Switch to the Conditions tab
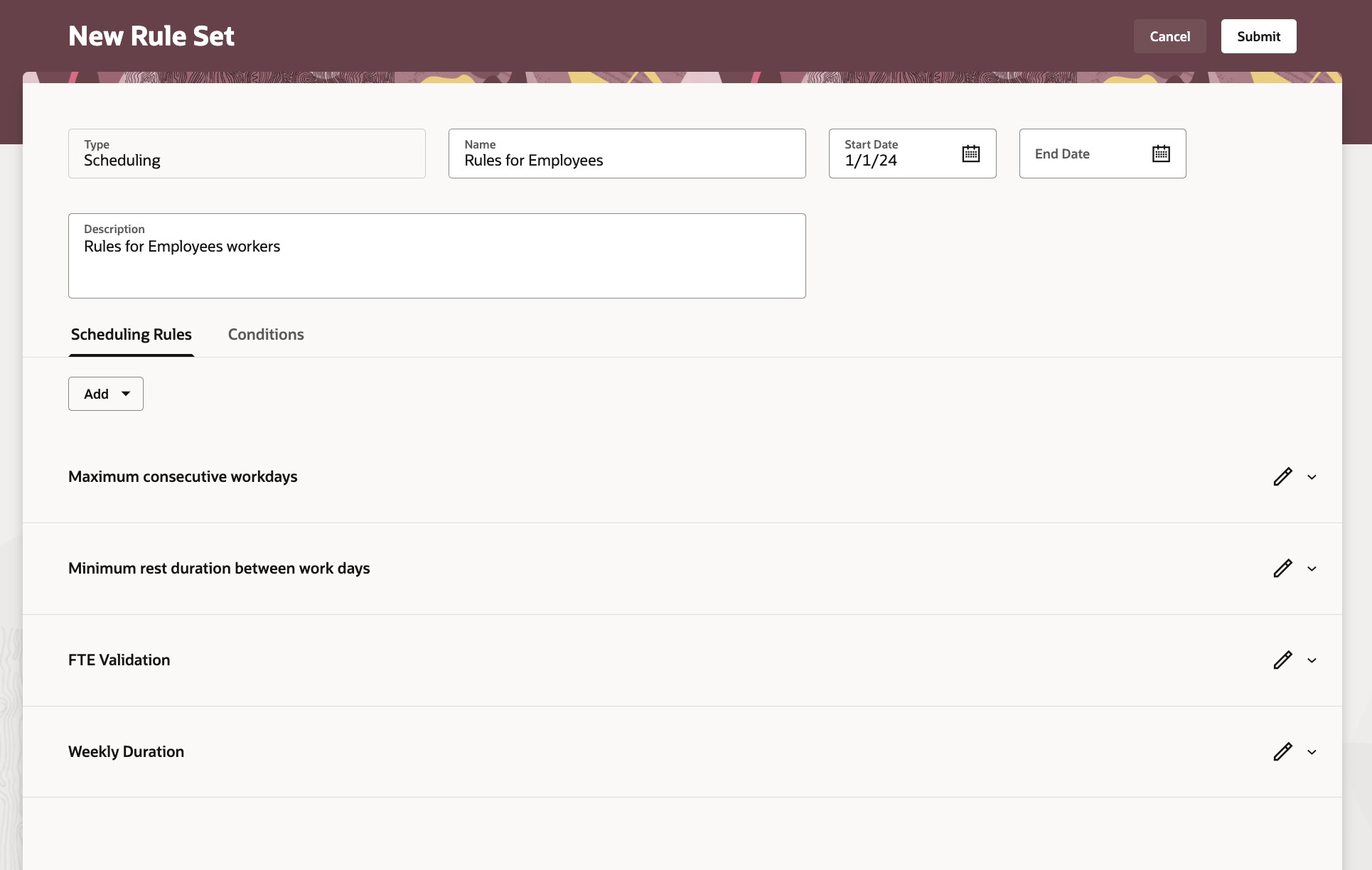1372x870 pixels. tap(266, 335)
